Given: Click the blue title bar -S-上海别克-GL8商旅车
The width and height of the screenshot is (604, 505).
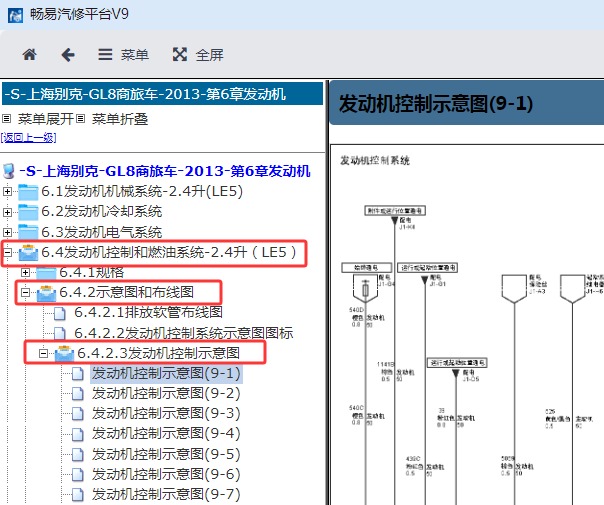Looking at the screenshot, I should click(x=162, y=94).
